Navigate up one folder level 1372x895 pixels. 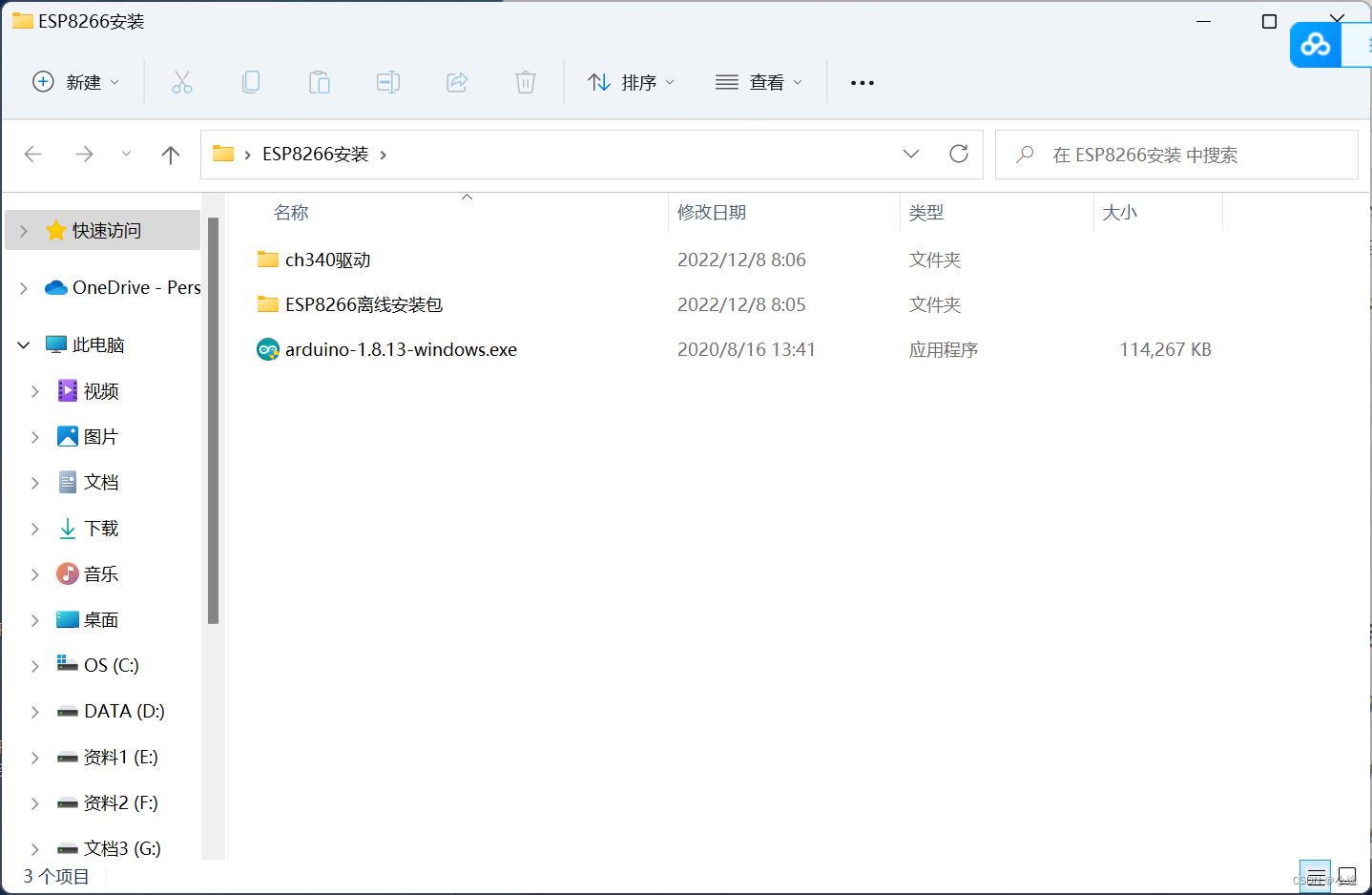point(170,154)
